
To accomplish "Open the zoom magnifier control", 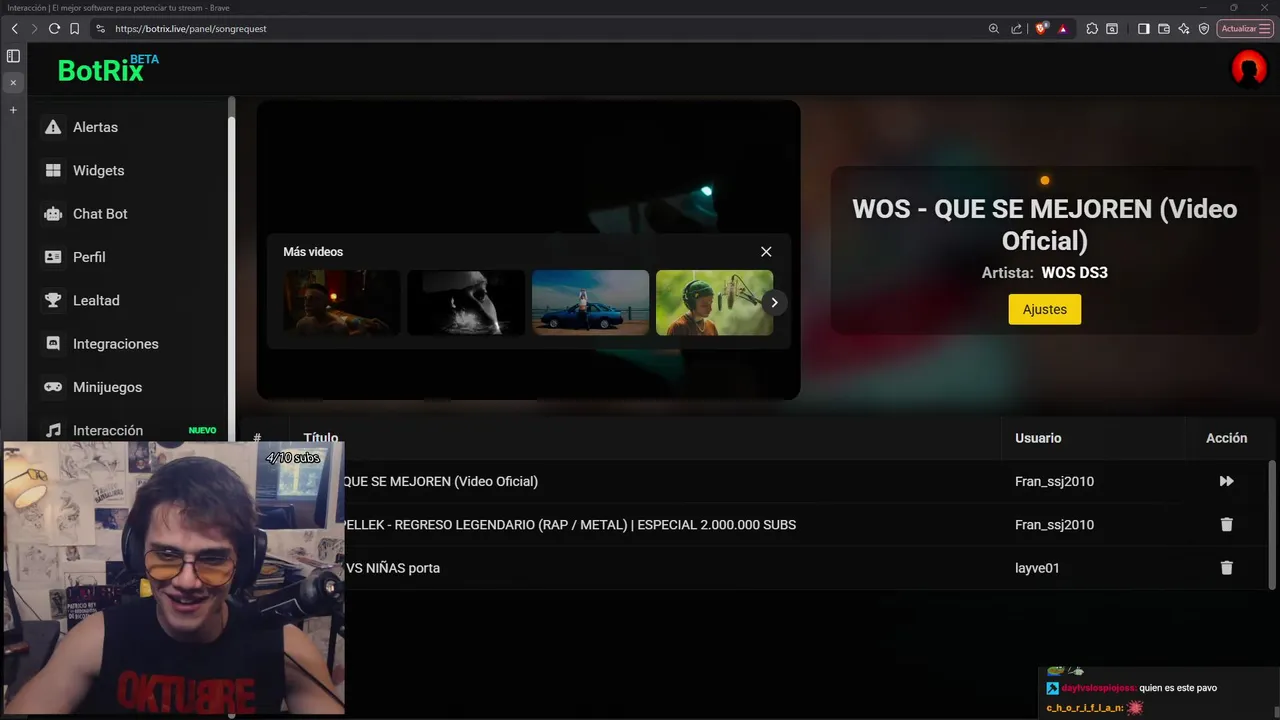I will click(x=993, y=29).
